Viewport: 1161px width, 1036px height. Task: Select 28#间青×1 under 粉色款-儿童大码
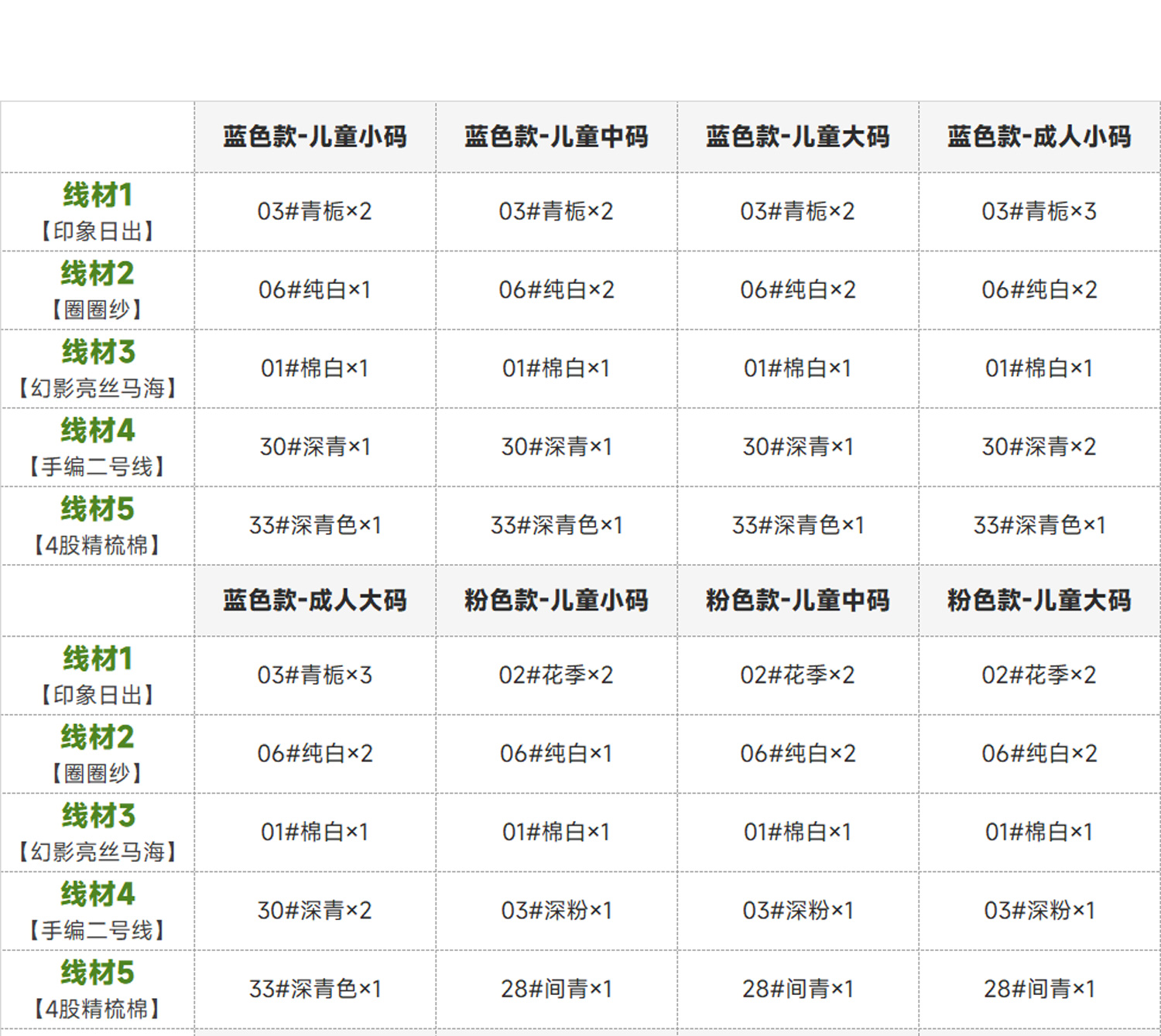(1039, 989)
